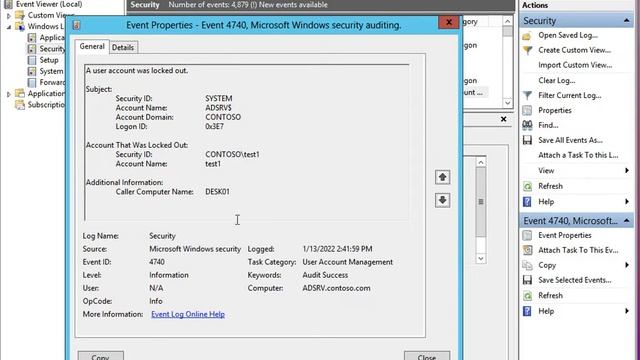Click the Filter Current Log funnel icon
Screen dimensions: 640x360
point(527,96)
